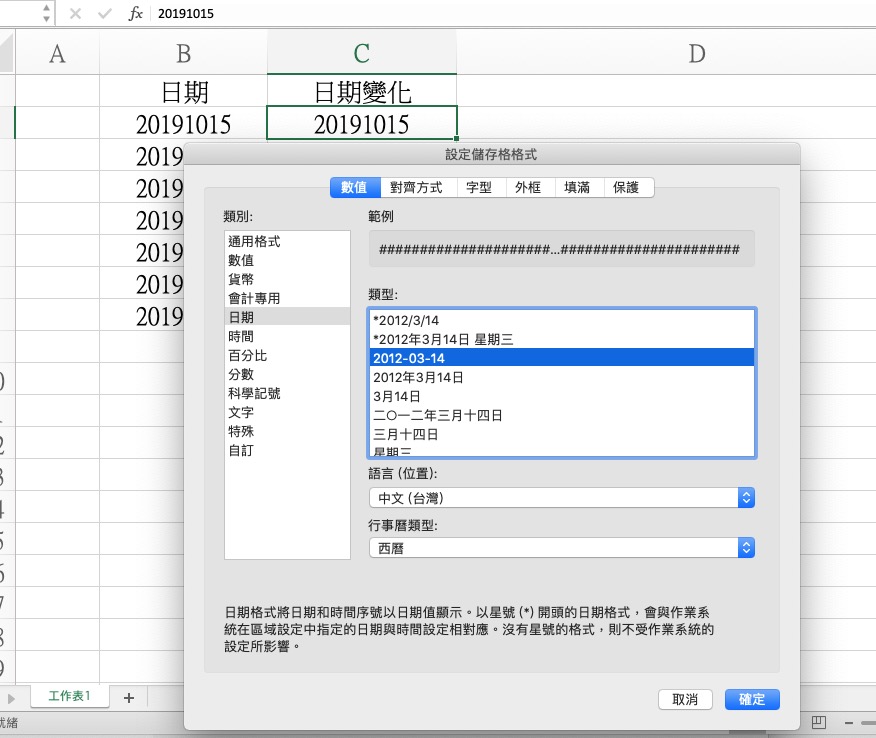Switch to the 對齊方式 tab
The image size is (876, 738).
coord(416,188)
